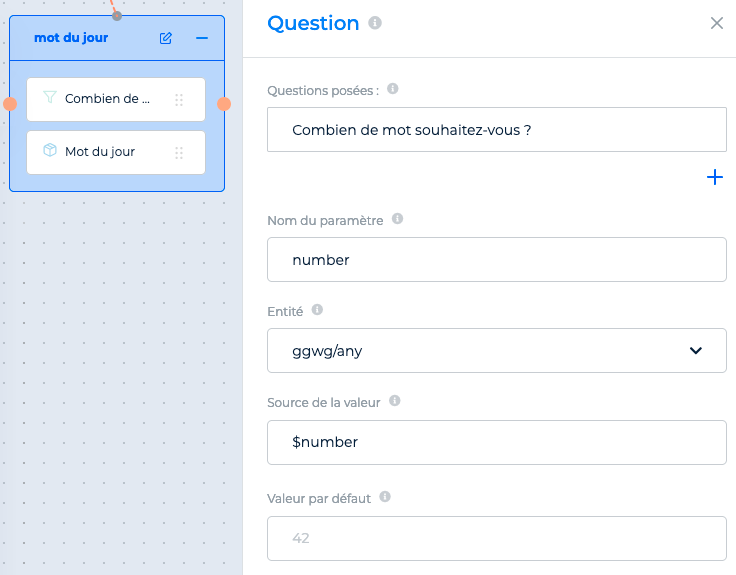Click the info icon beside Valeur par défaut
The image size is (736, 575).
pyautogui.click(x=384, y=497)
